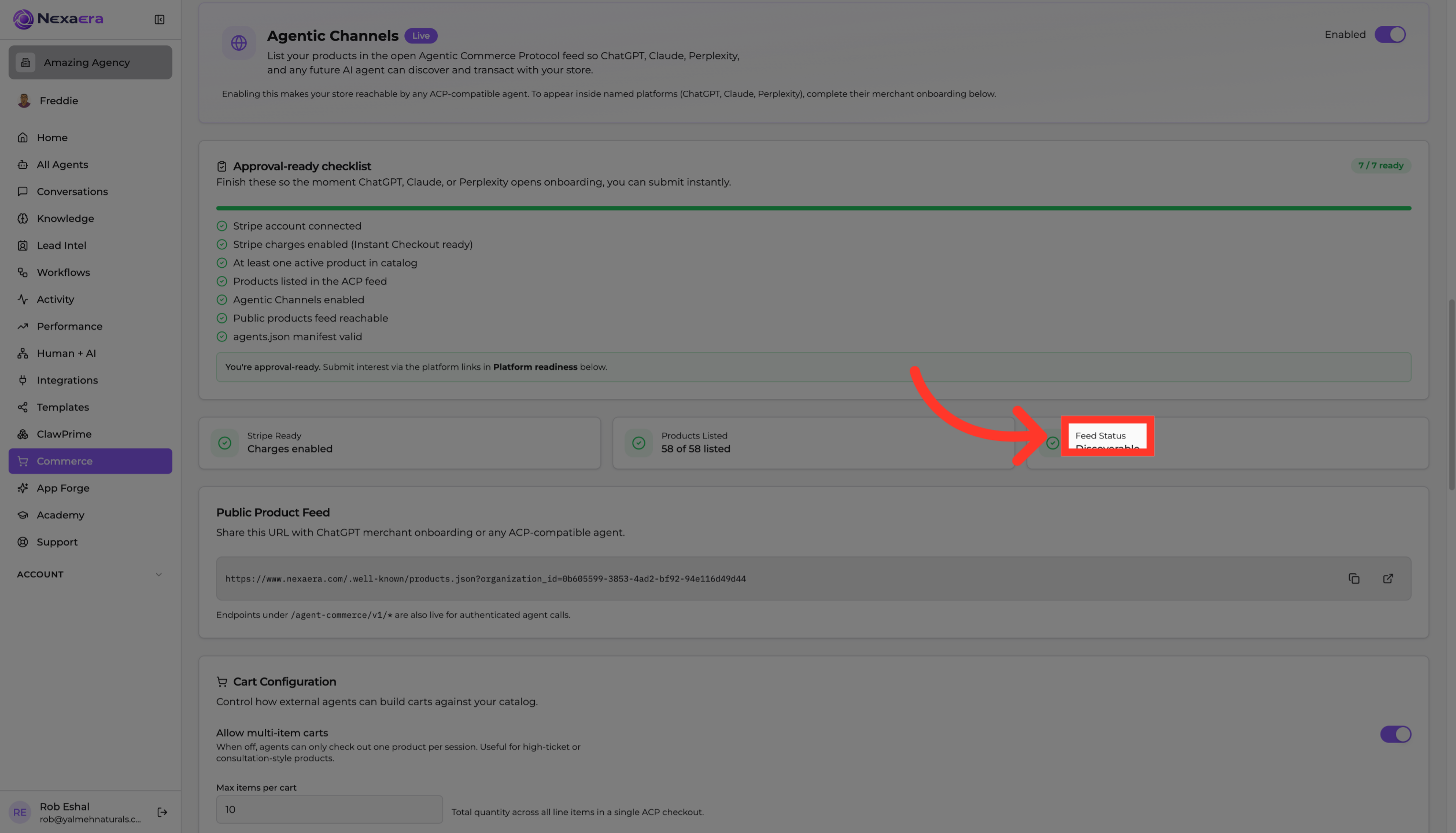This screenshot has width=1456, height=833.
Task: Click the 'Stripe account connected' checklist item
Action: coord(289,226)
